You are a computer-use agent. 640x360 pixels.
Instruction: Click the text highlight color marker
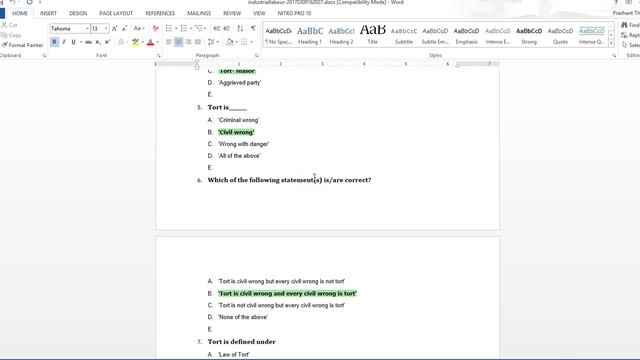point(135,42)
